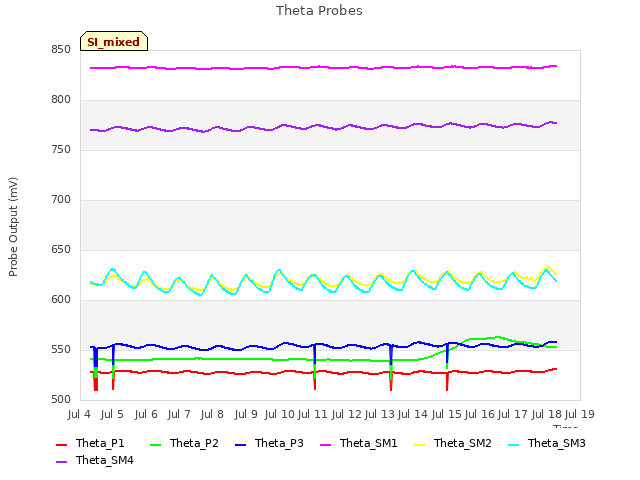640x480 pixels.
Task: Click the Probe Output (mV) axis label
Action: click(x=13, y=227)
